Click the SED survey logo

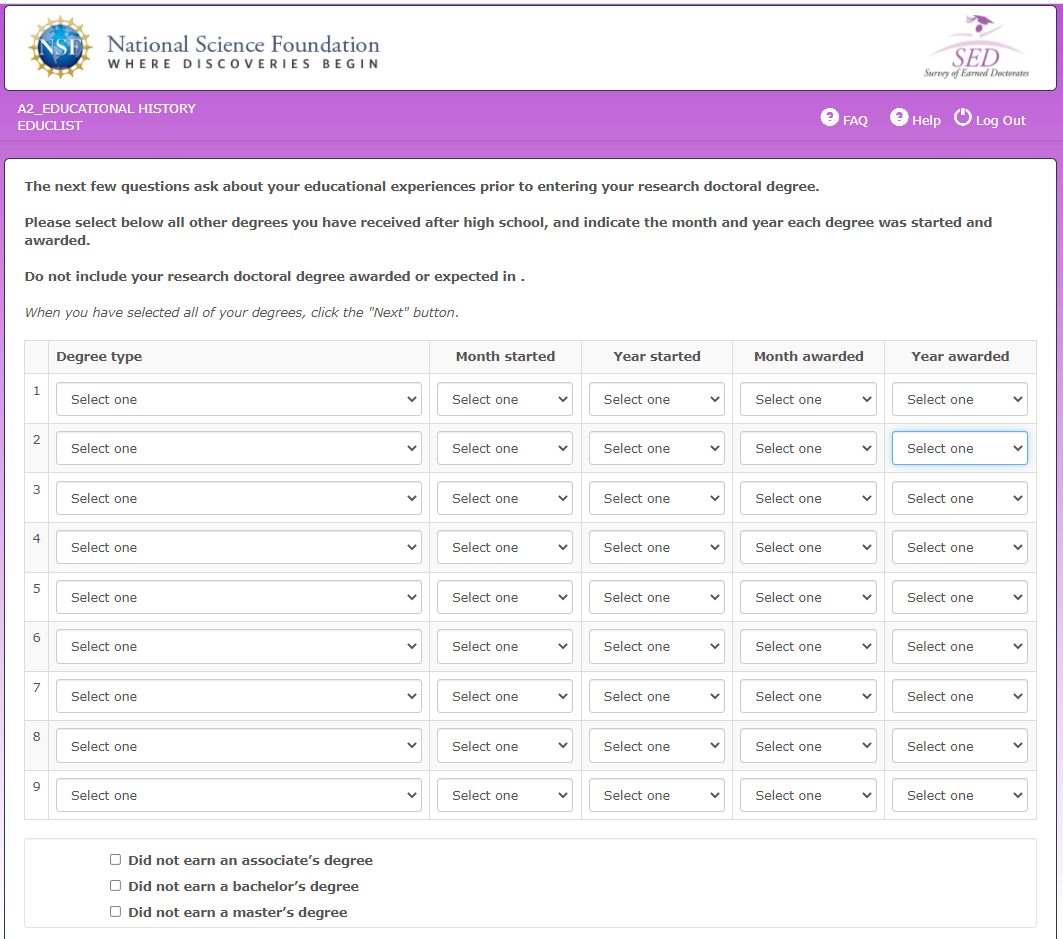(x=976, y=48)
